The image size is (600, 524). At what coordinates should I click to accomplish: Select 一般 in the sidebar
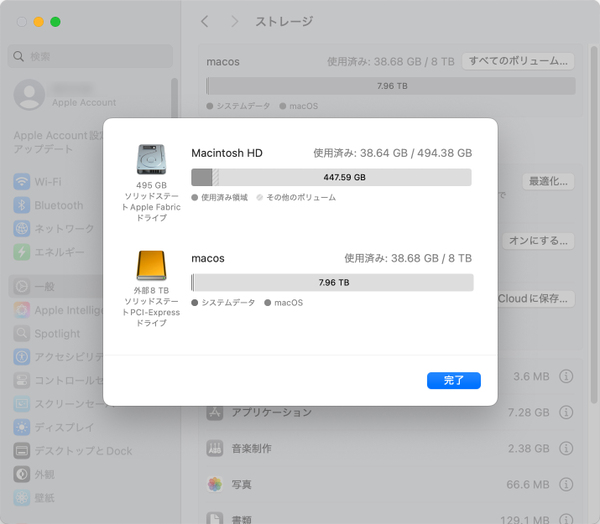click(x=56, y=286)
